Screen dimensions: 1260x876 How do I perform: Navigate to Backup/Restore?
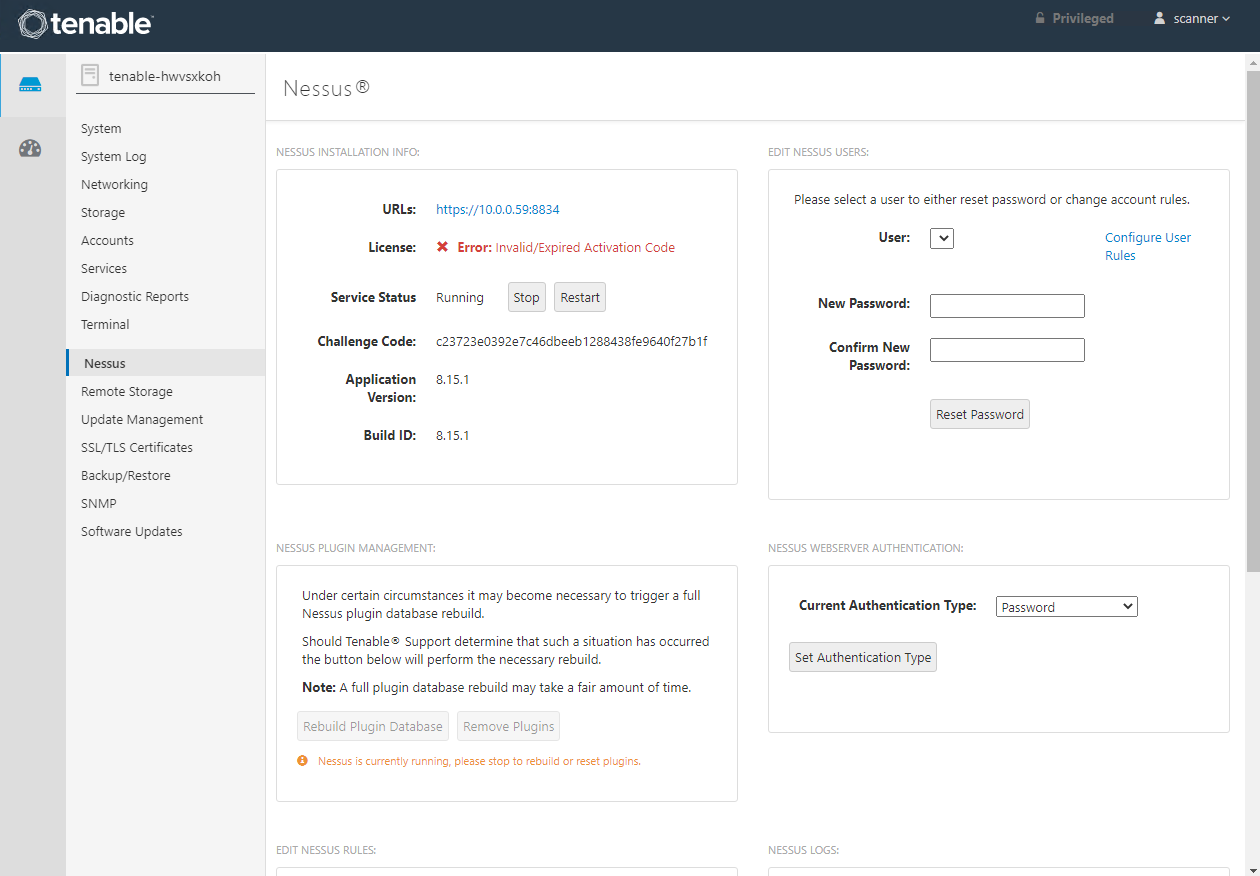point(126,475)
